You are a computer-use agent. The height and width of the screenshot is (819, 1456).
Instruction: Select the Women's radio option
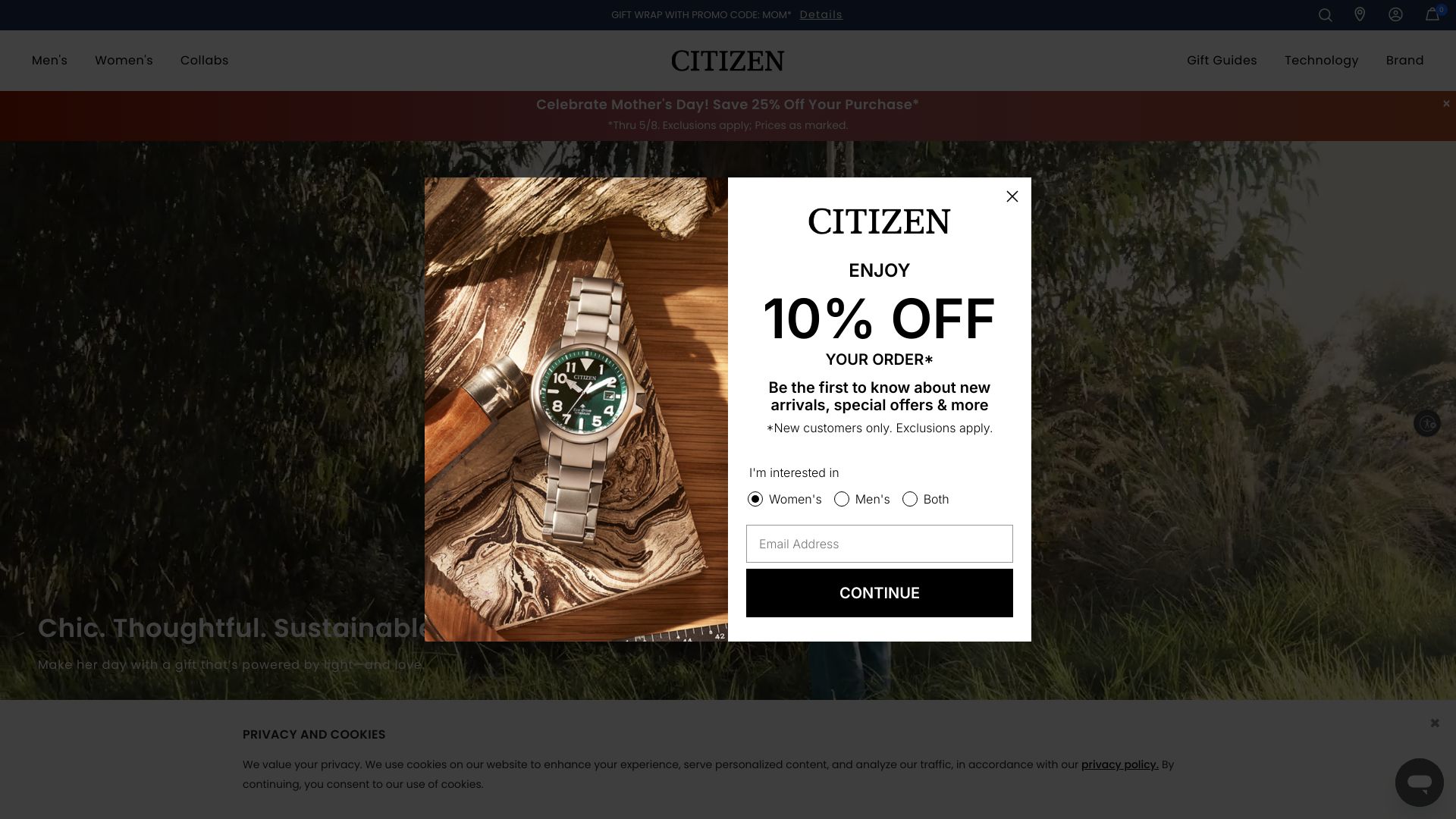pyautogui.click(x=755, y=499)
